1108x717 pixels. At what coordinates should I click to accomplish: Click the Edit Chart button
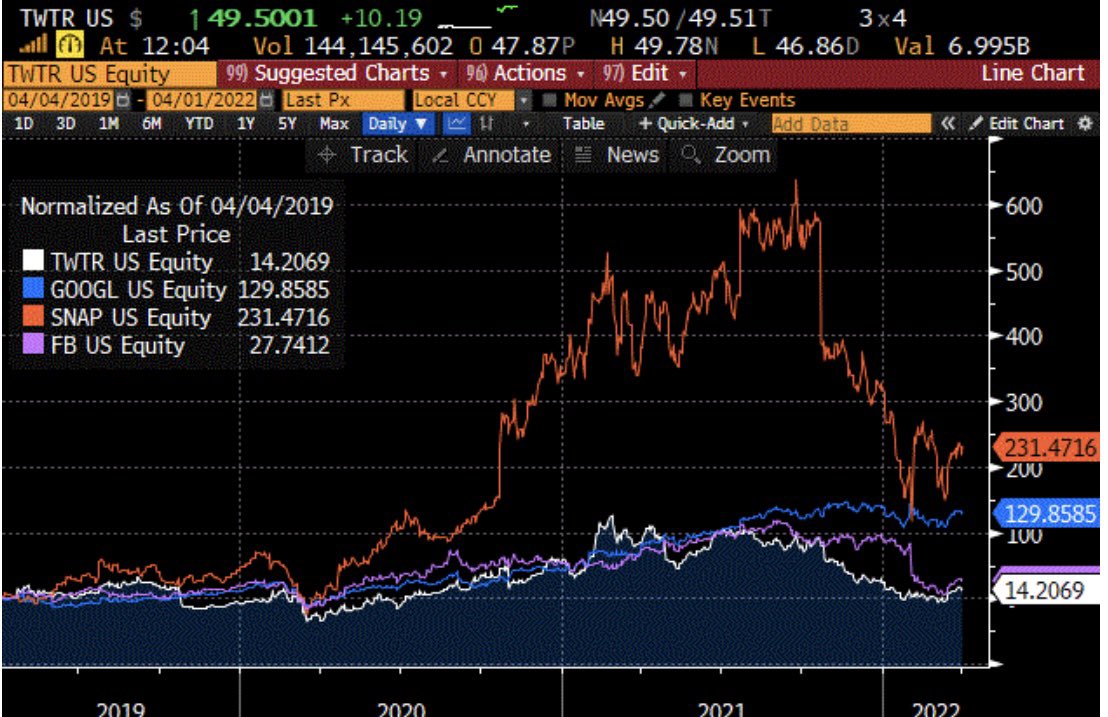point(1018,124)
